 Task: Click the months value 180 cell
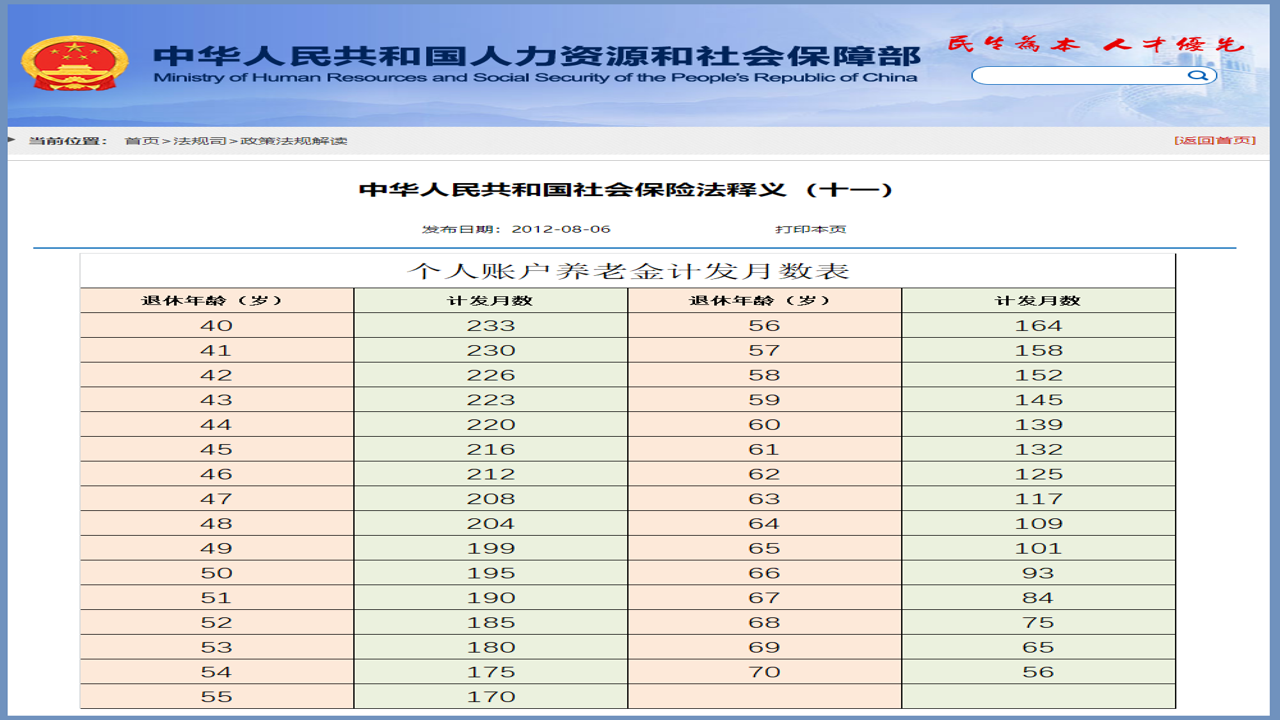(x=491, y=647)
